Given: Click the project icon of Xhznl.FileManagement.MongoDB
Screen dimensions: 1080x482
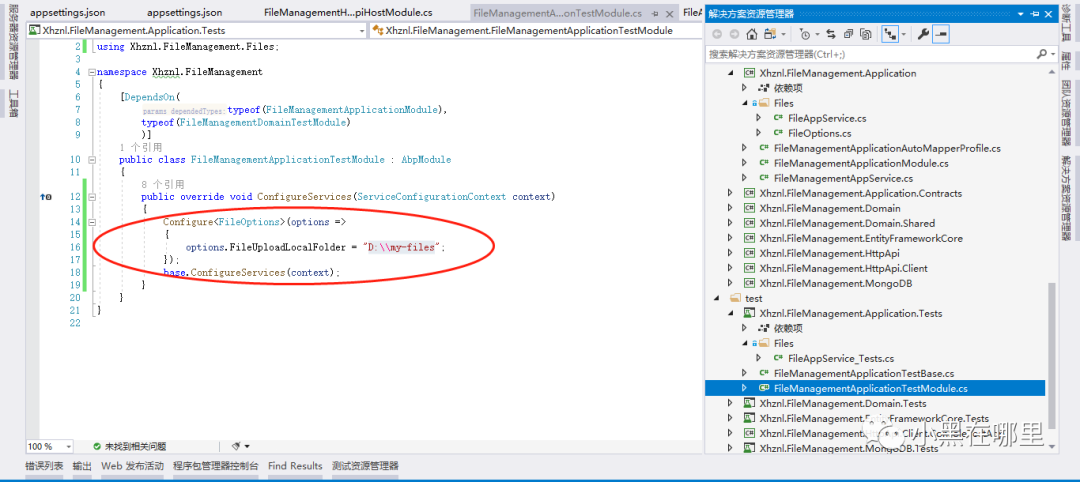Looking at the screenshot, I should click(x=750, y=284).
